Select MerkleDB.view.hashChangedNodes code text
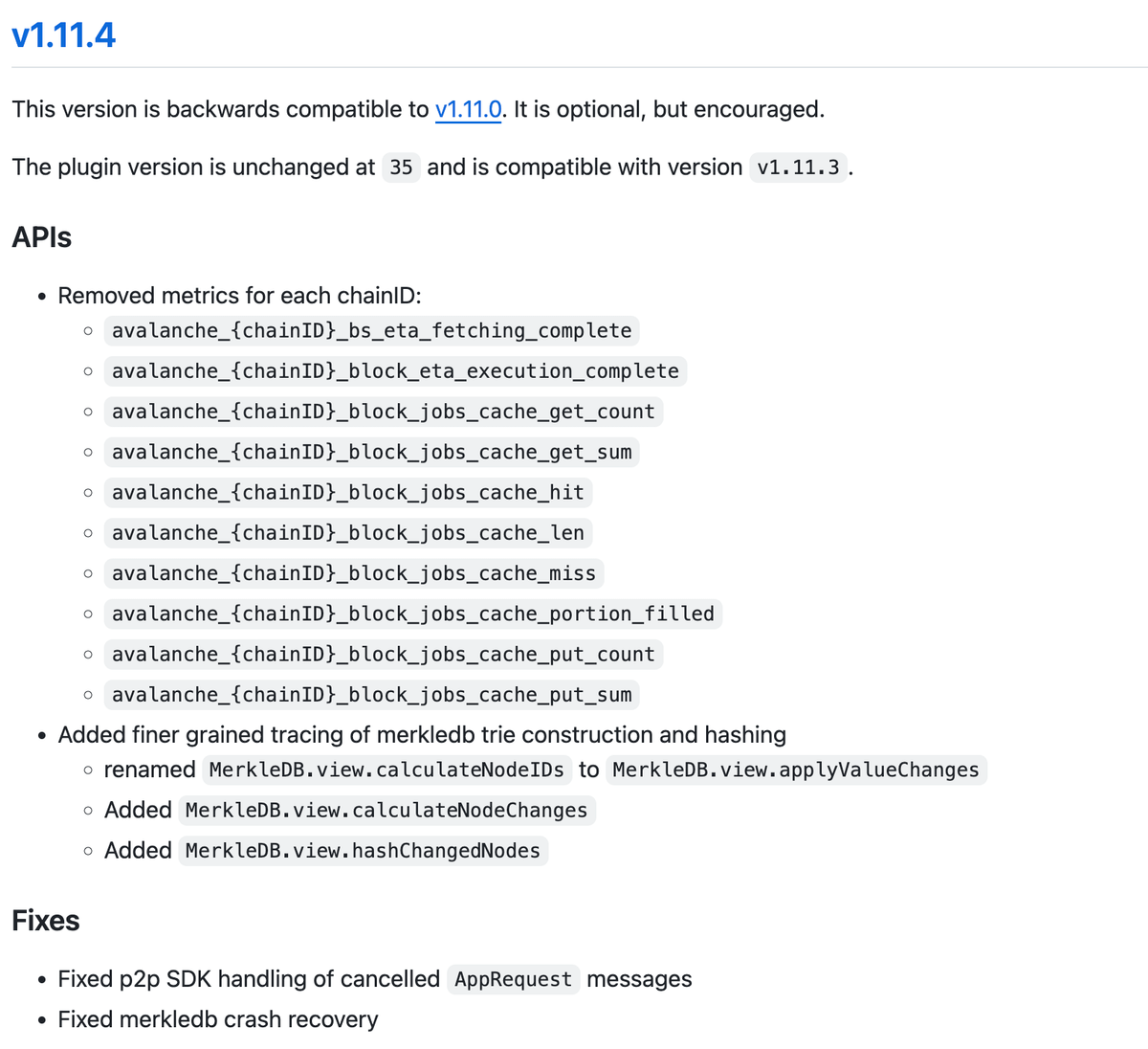1148x1049 pixels. pyautogui.click(x=363, y=851)
